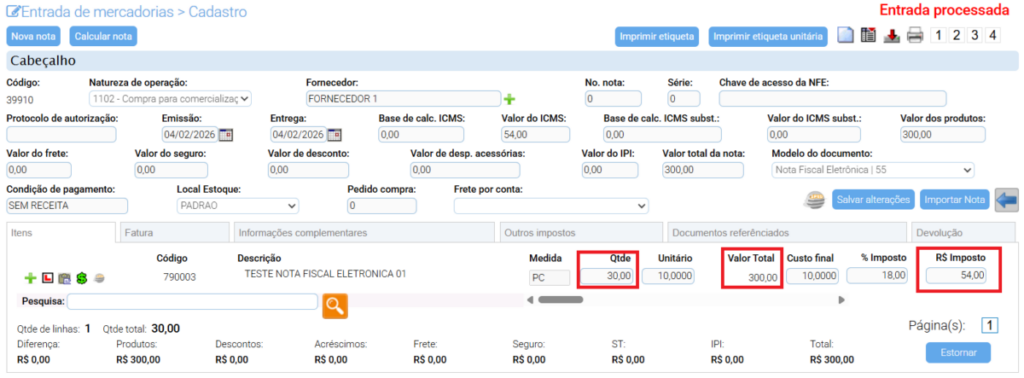
Task: Switch to the Fatura tab
Action: (174, 232)
